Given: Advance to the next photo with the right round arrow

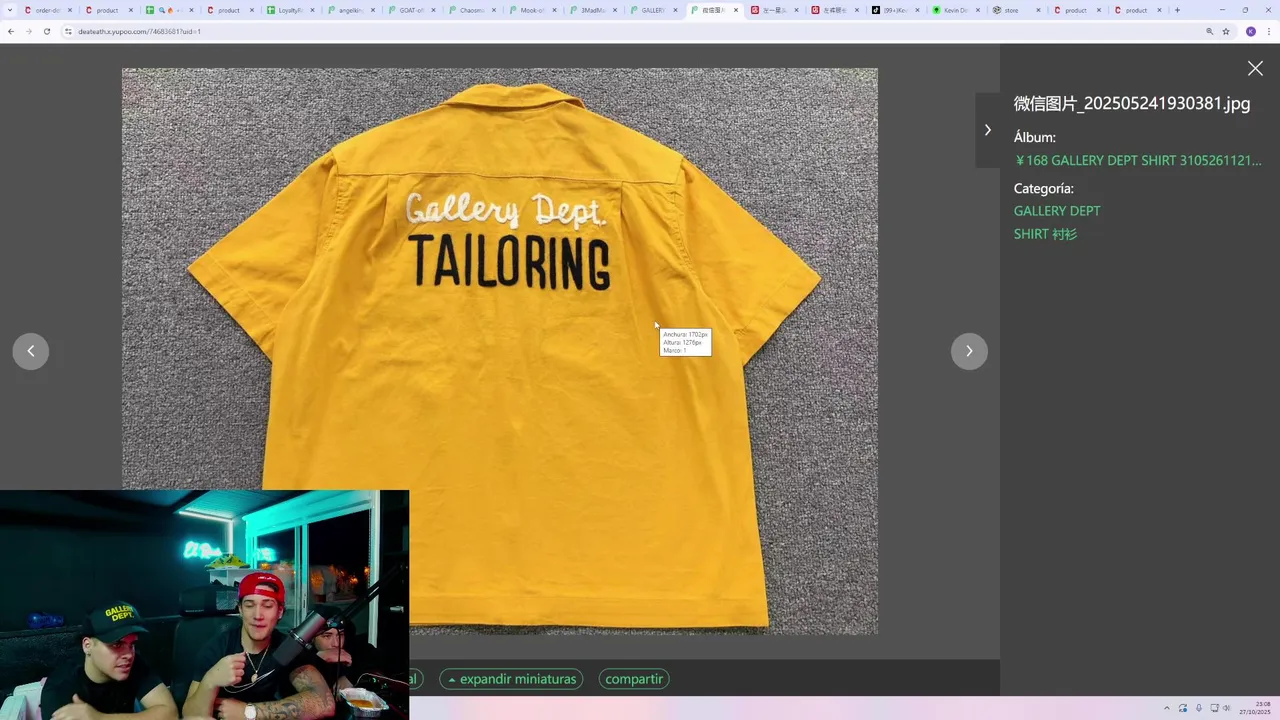Looking at the screenshot, I should tap(969, 351).
